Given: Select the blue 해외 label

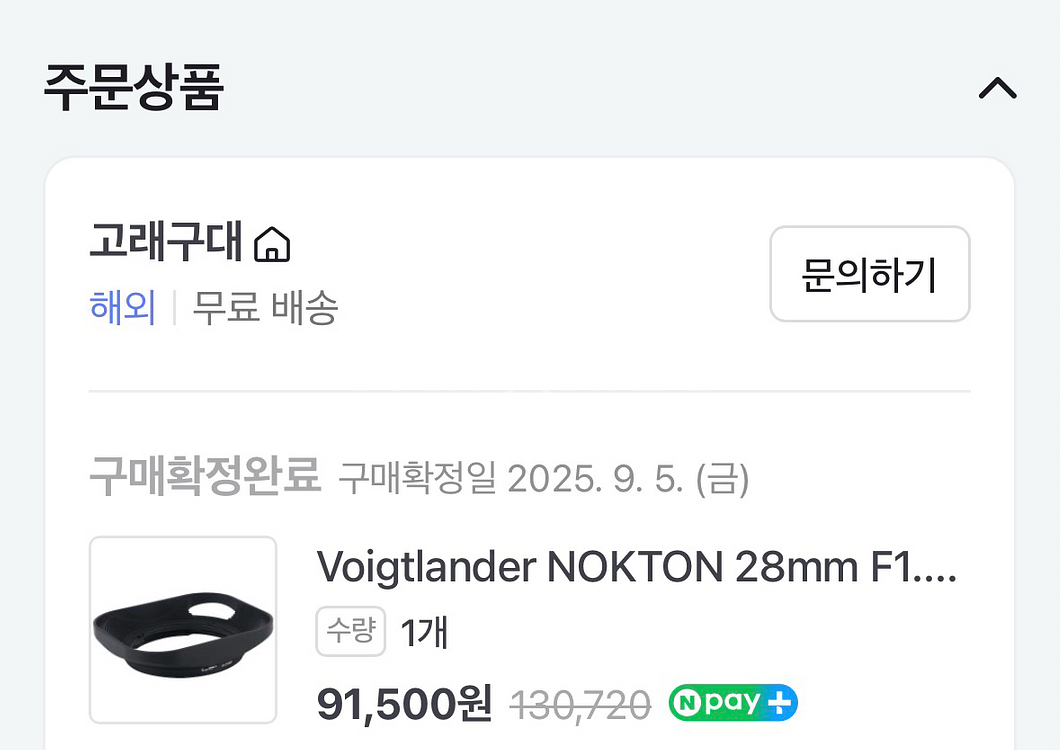Looking at the screenshot, I should tap(122, 308).
